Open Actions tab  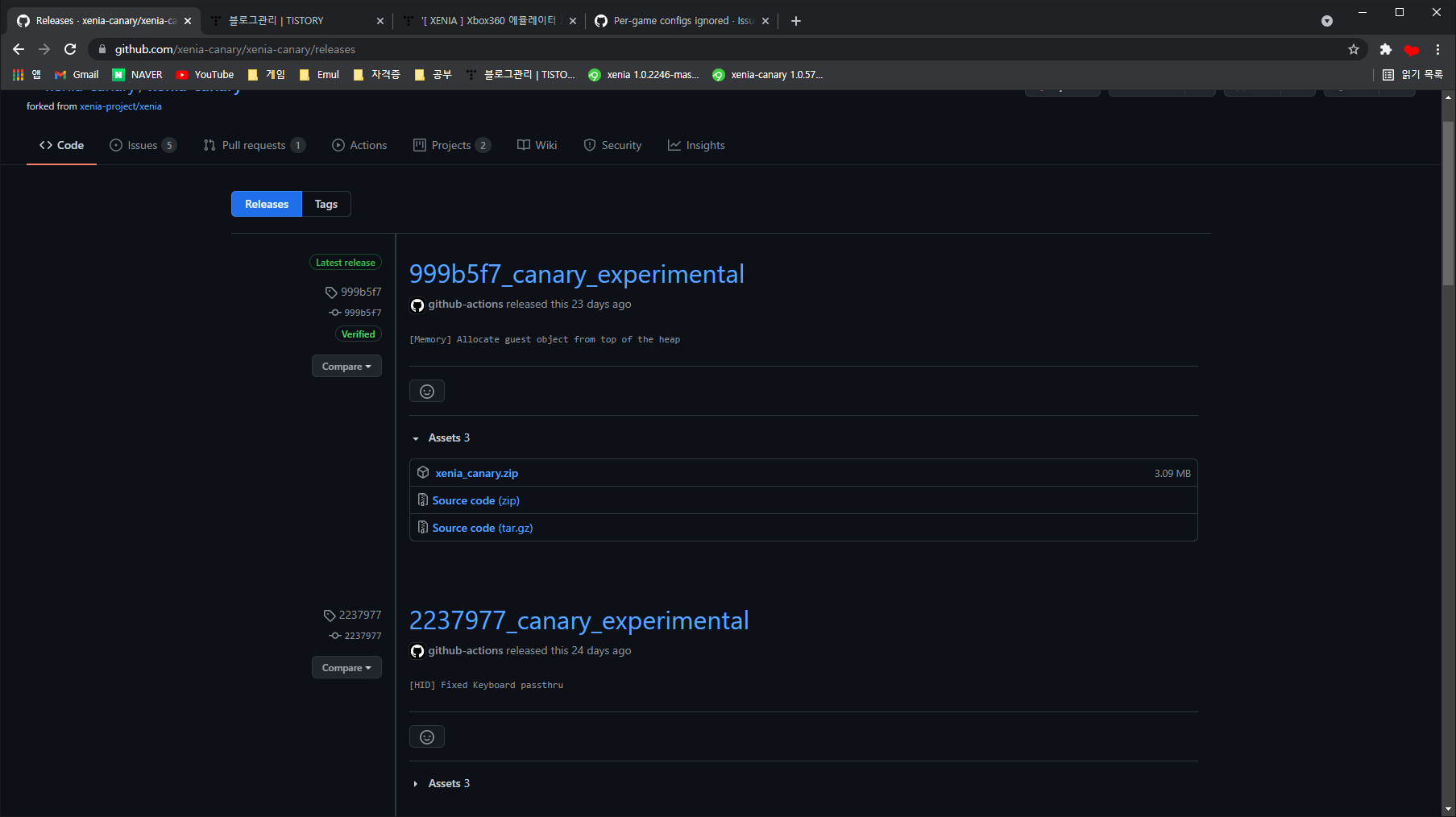[359, 145]
